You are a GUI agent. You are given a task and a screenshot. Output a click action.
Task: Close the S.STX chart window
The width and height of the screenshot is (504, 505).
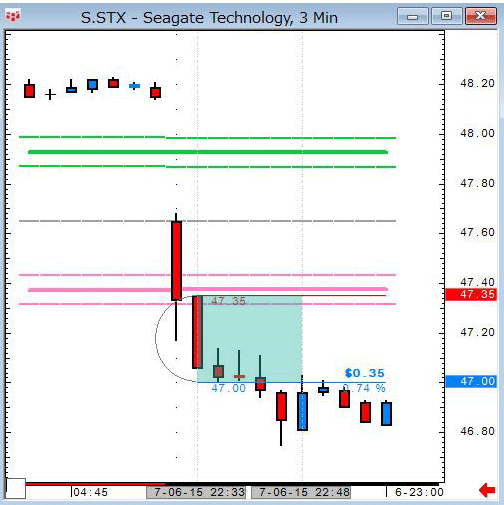click(x=481, y=16)
